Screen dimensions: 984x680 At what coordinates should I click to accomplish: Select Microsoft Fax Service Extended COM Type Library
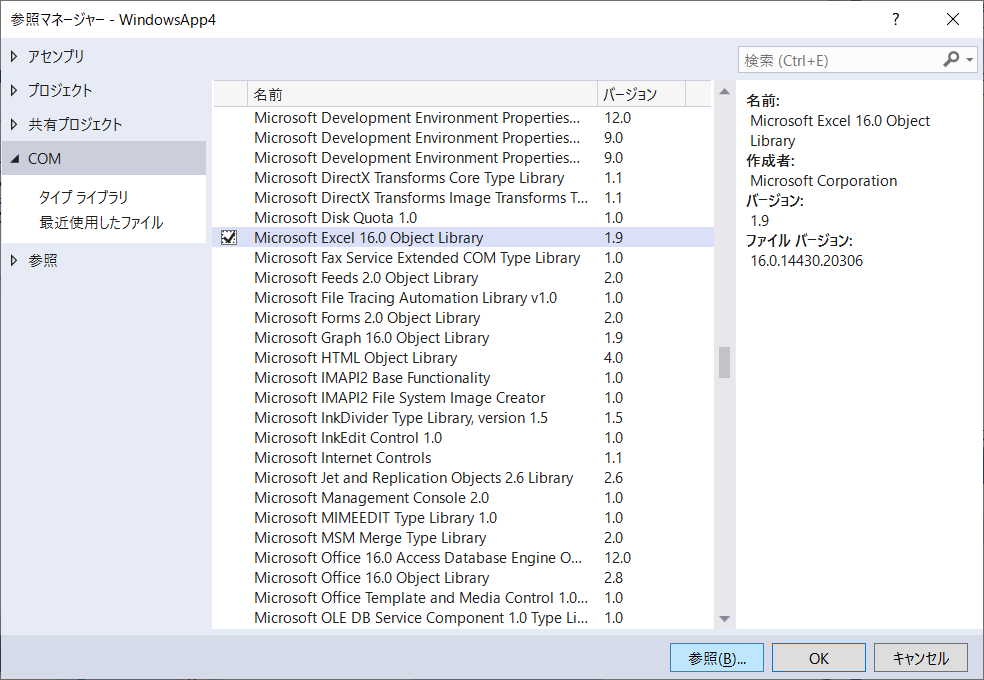point(463,258)
